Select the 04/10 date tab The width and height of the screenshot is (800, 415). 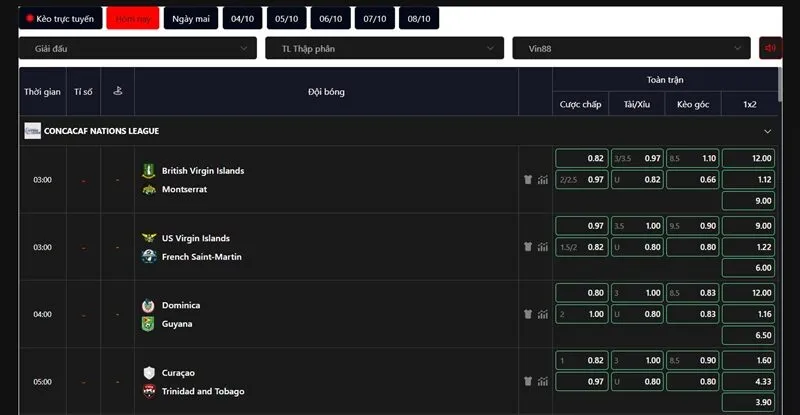coord(242,19)
